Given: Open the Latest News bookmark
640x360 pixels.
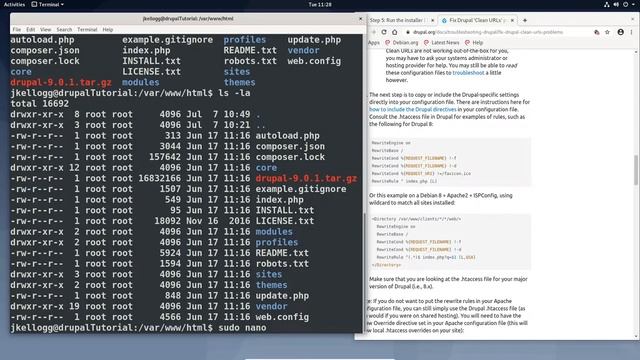Looking at the screenshot, I should click(441, 42).
